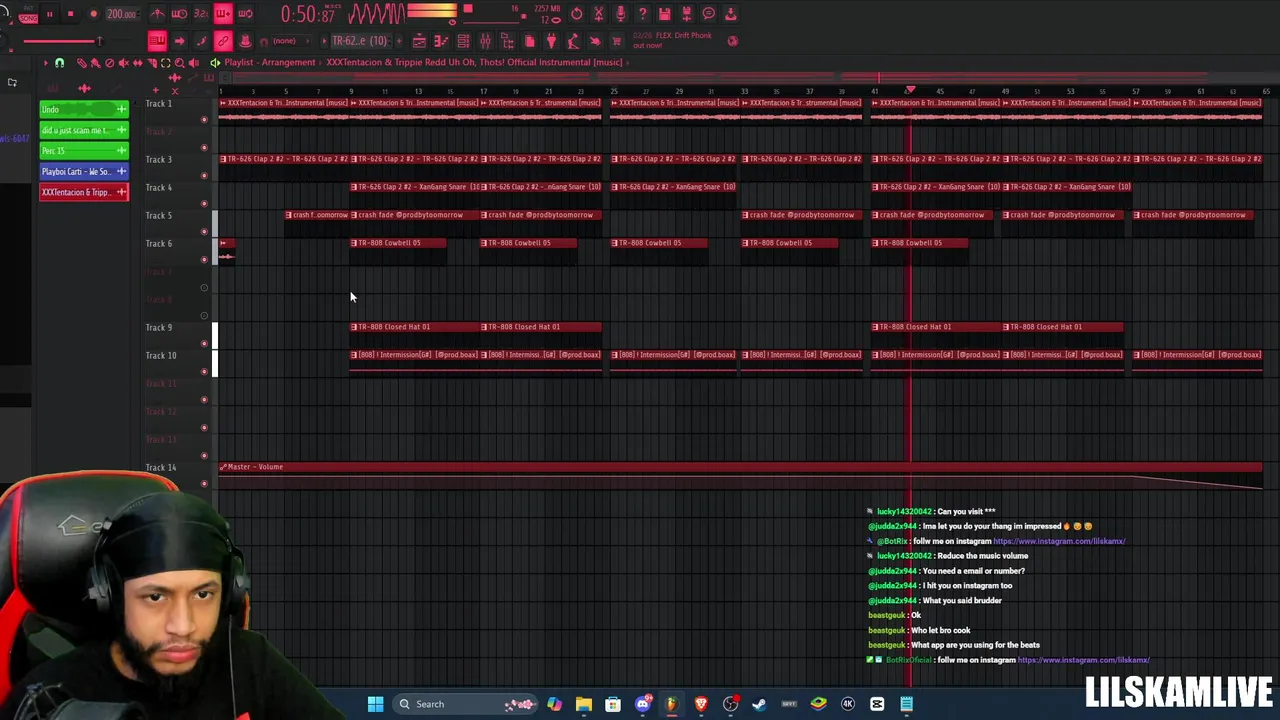Toggle the link/chain multilink button
The image size is (1280, 720).
pos(223,41)
